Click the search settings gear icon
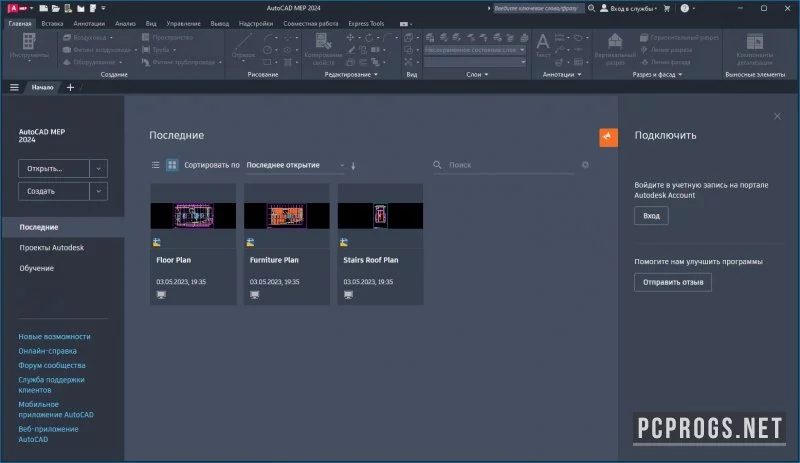Image resolution: width=800 pixels, height=463 pixels. point(585,165)
